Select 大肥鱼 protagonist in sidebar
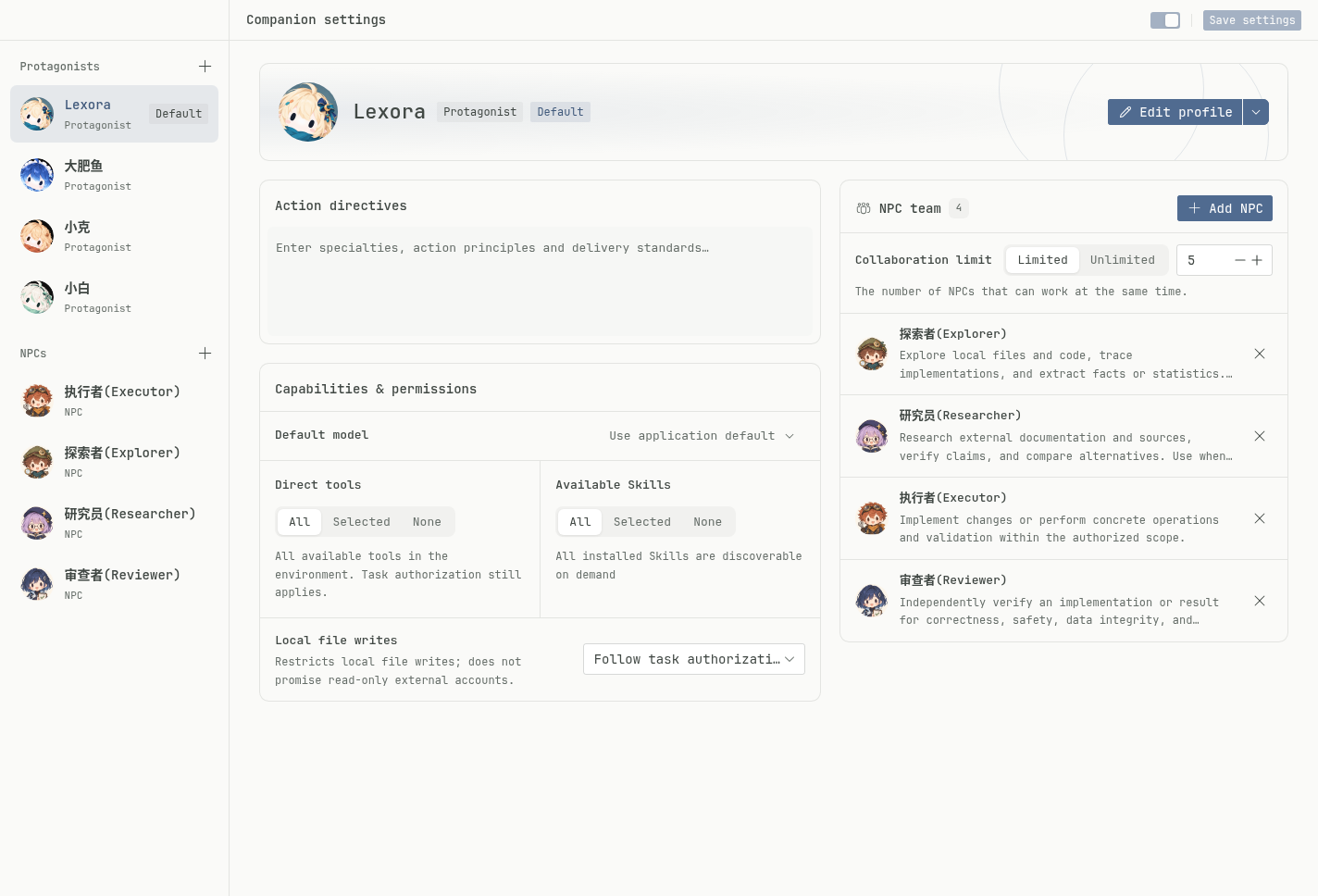The height and width of the screenshot is (896, 1318). click(114, 175)
